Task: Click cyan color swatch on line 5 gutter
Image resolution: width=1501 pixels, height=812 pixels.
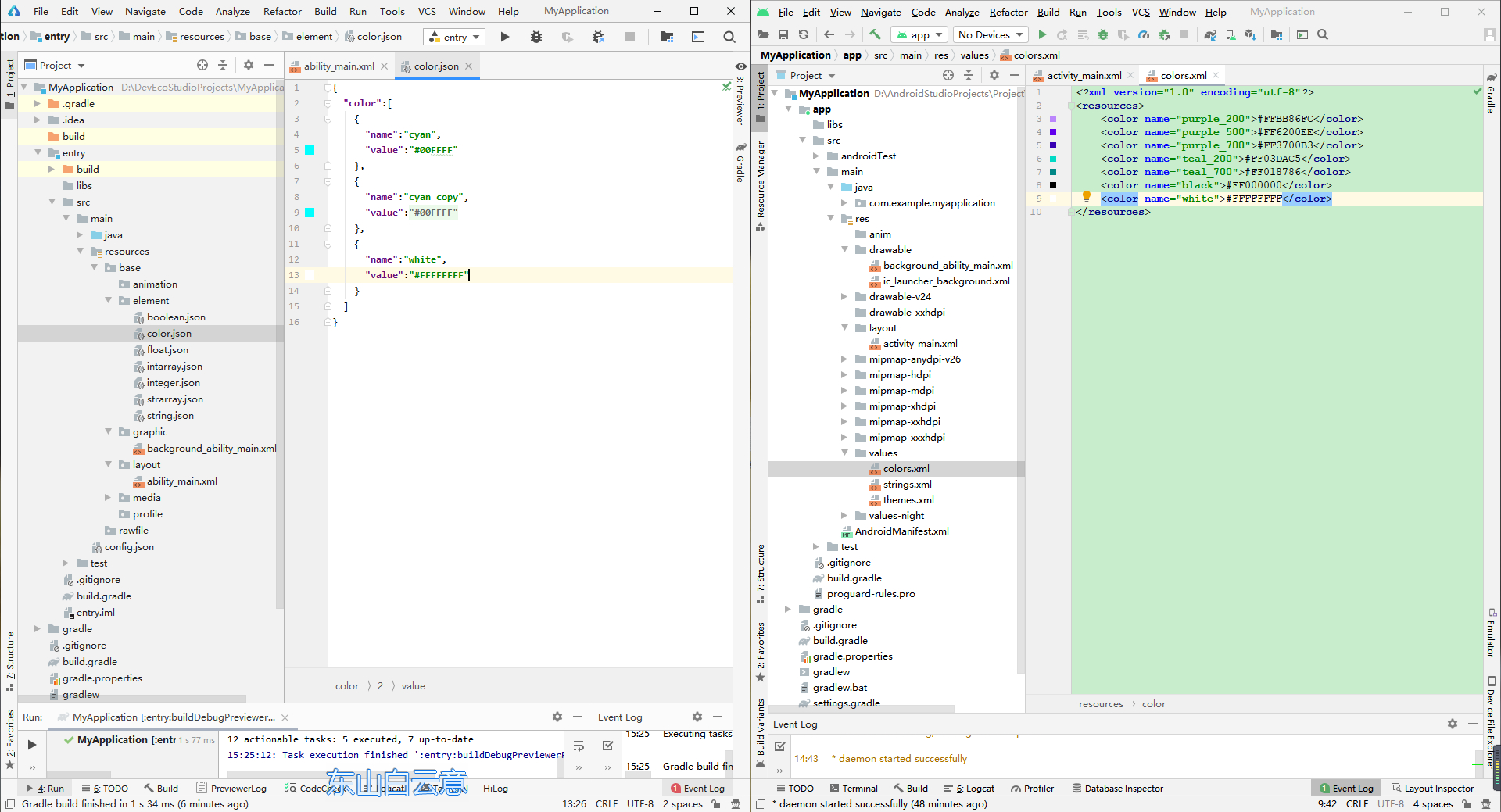Action: tap(310, 149)
